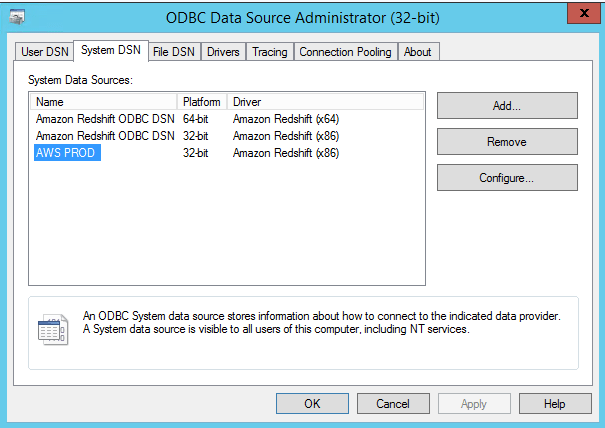Go to the Drivers tab
The width and height of the screenshot is (605, 428).
click(x=223, y=52)
